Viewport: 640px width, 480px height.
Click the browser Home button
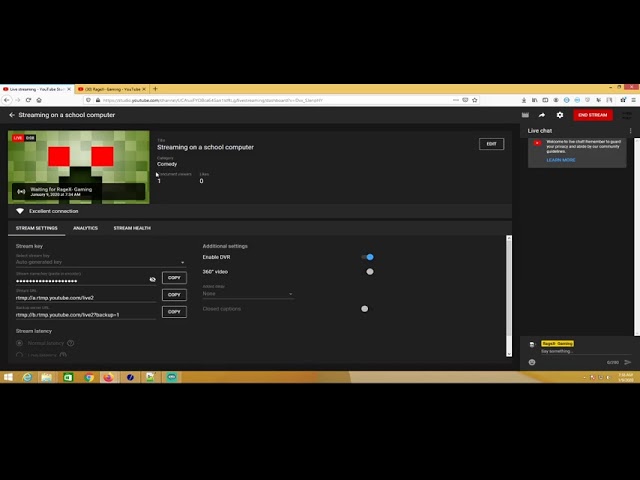coord(39,100)
